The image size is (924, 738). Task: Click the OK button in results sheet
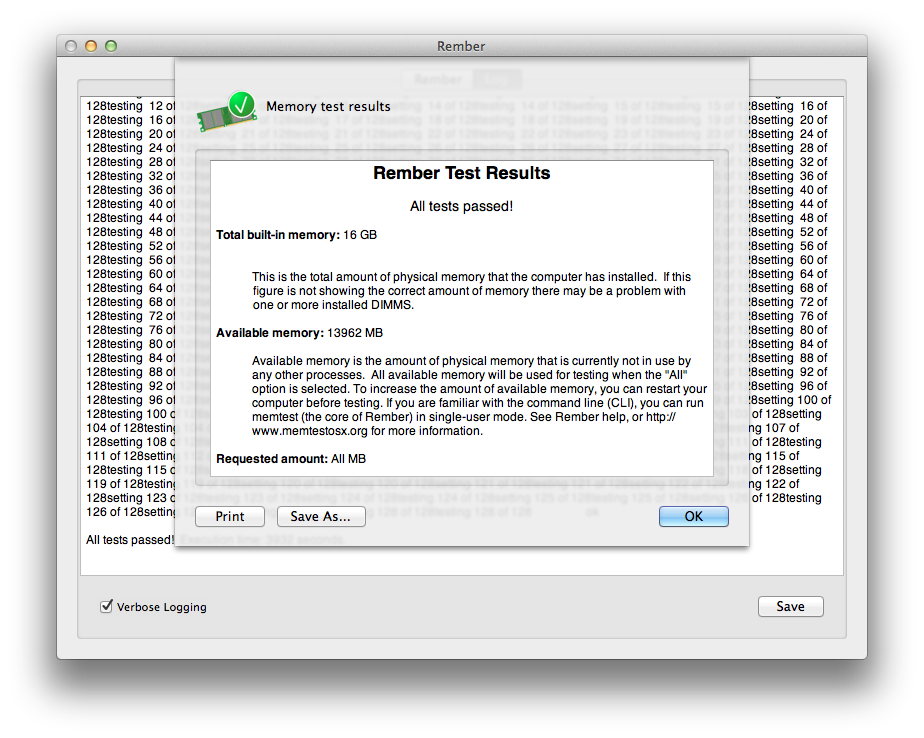[694, 516]
